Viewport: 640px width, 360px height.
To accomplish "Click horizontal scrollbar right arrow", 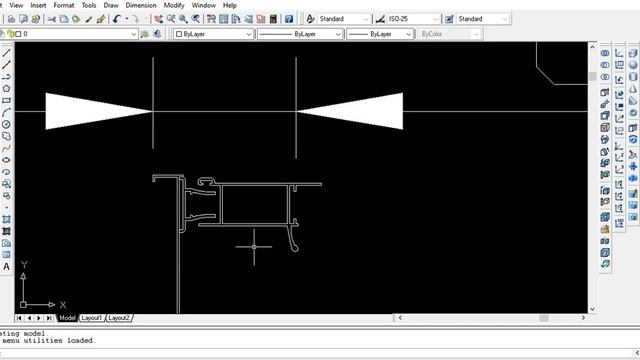I will pos(583,318).
